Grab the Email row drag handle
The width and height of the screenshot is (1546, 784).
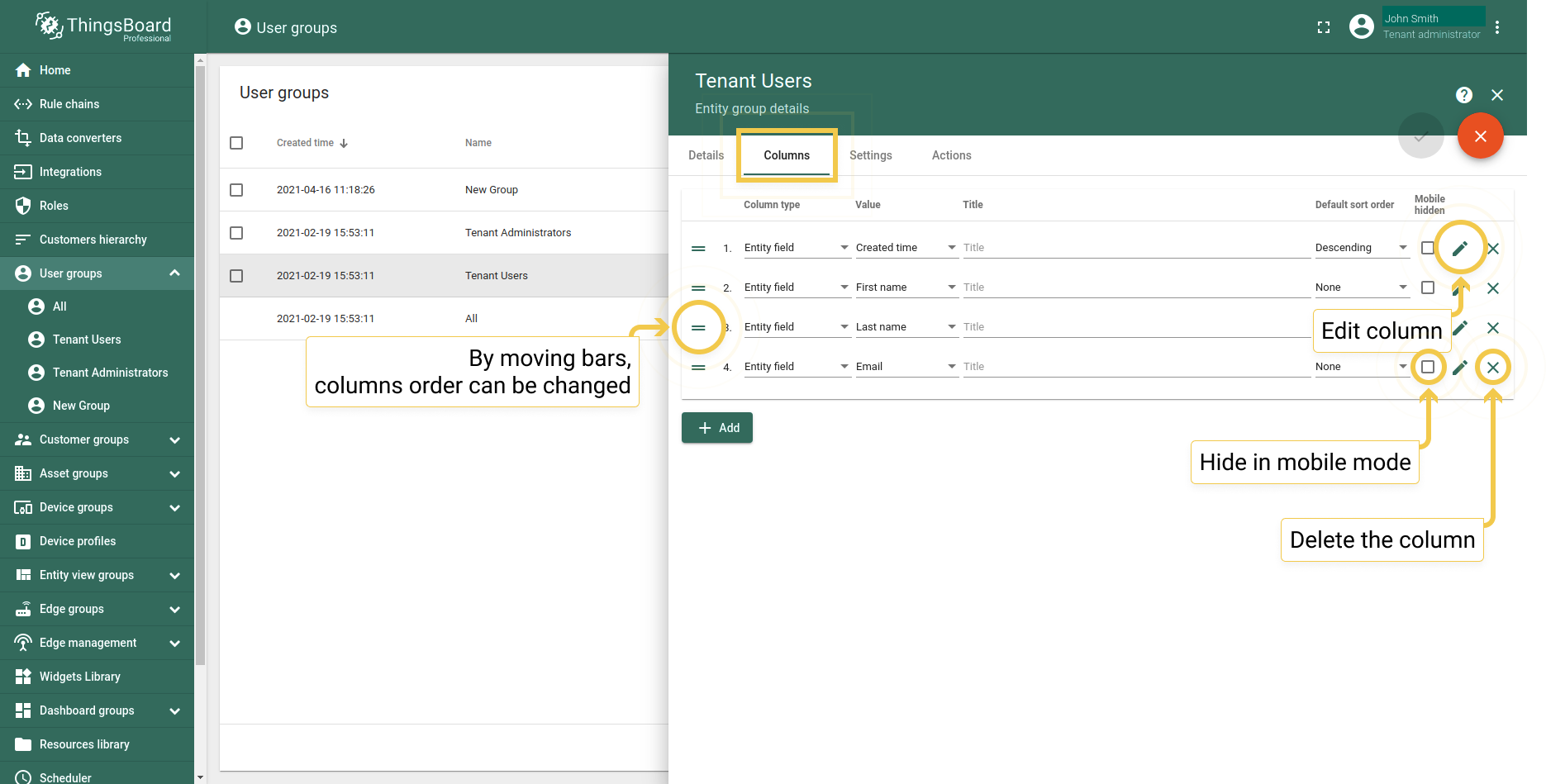(698, 367)
